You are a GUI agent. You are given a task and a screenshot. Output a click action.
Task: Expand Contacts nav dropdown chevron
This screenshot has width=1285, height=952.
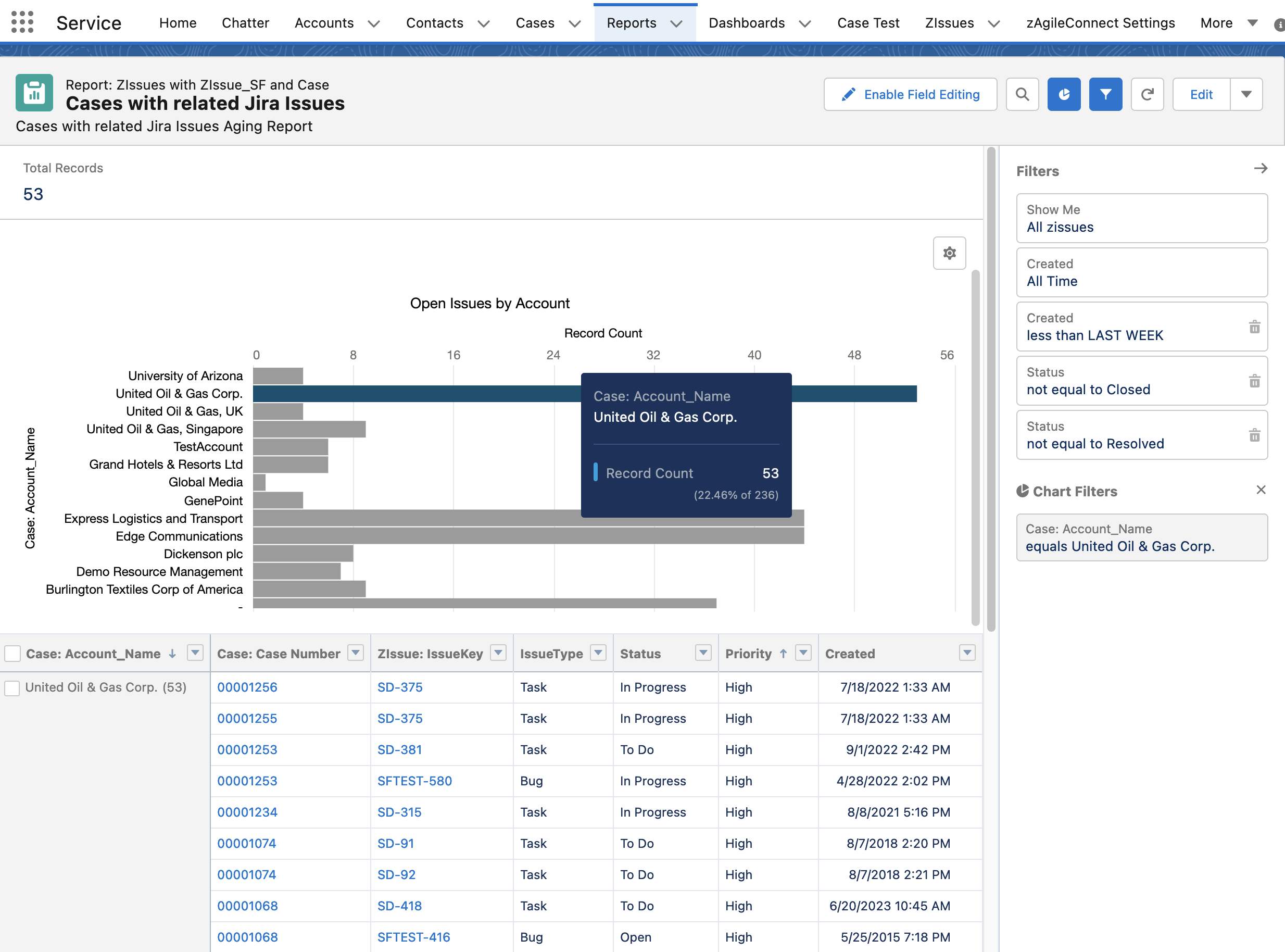pyautogui.click(x=484, y=23)
